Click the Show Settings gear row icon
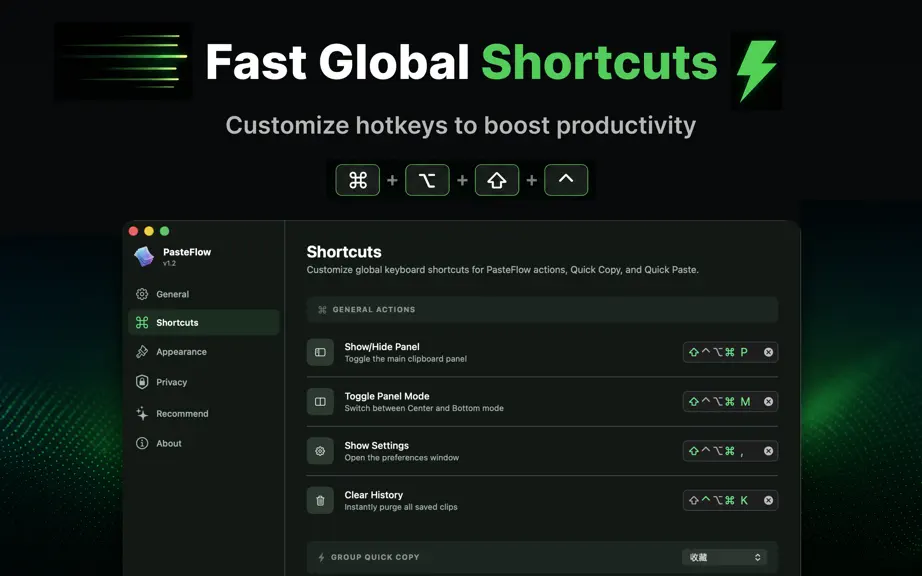922x576 pixels. point(320,451)
